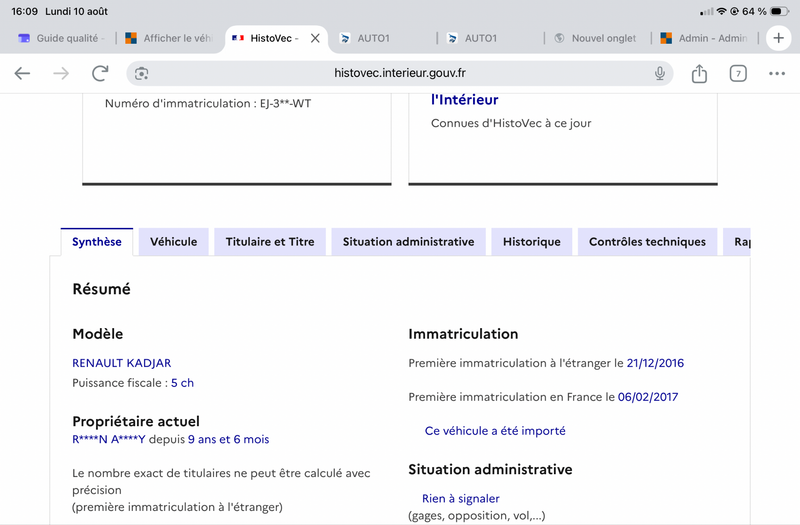Open the share sheet icon
The width and height of the screenshot is (800, 525).
coord(699,73)
